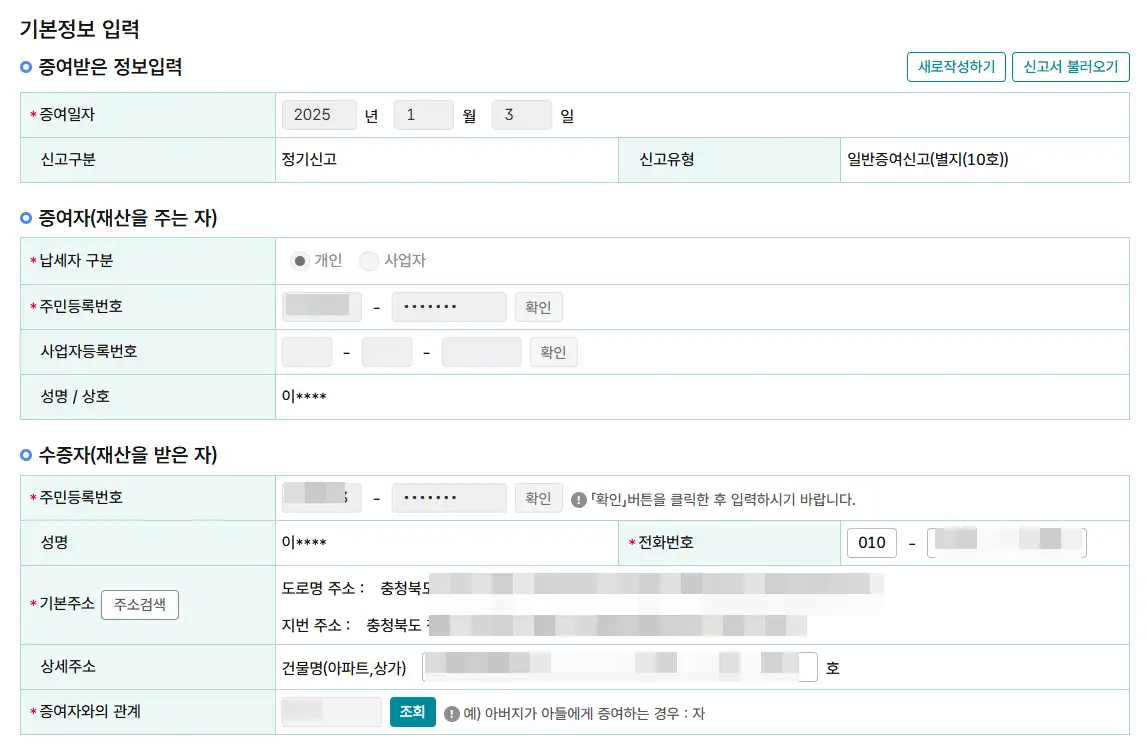
Task: Click the 010 phone prefix field
Action: click(871, 542)
